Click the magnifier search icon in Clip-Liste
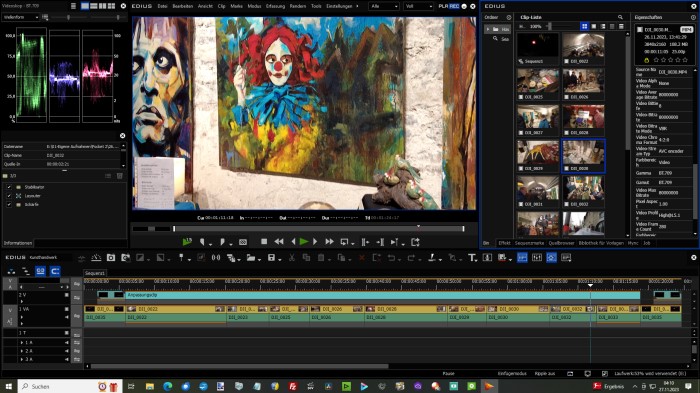700x393 pixels. (620, 17)
